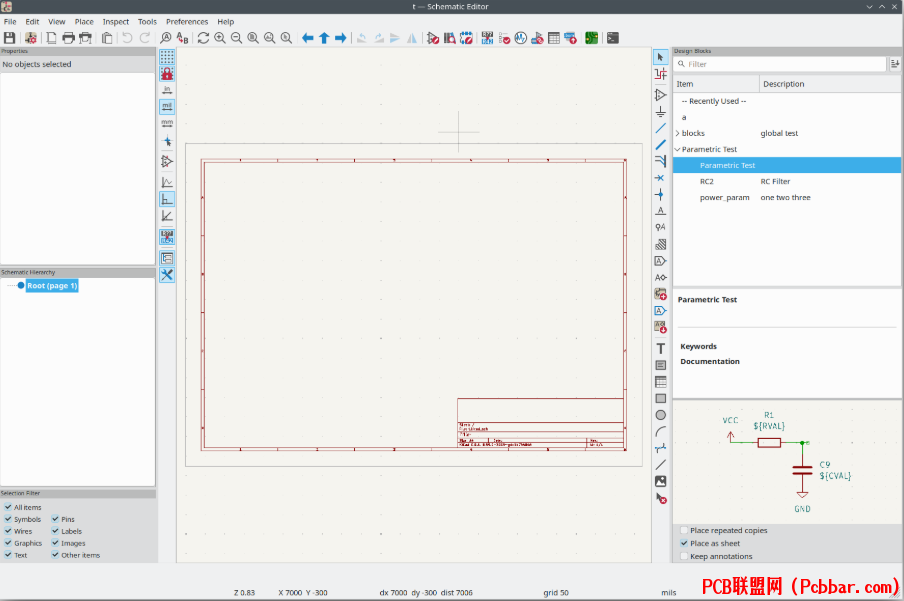Toggle full-window crosshair cursor
This screenshot has width=904, height=601.
tap(167, 141)
